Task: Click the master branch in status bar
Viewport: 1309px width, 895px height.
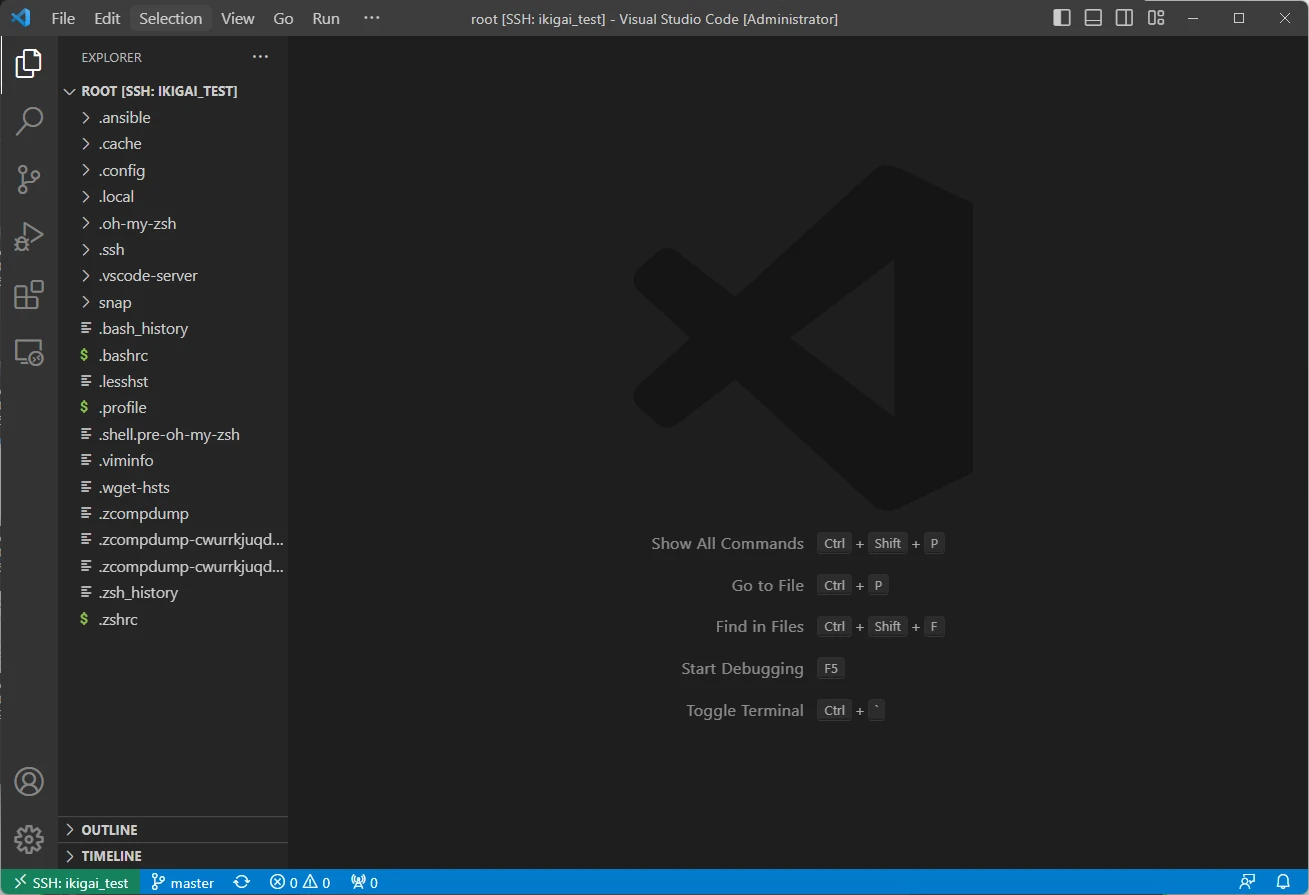Action: 183,882
